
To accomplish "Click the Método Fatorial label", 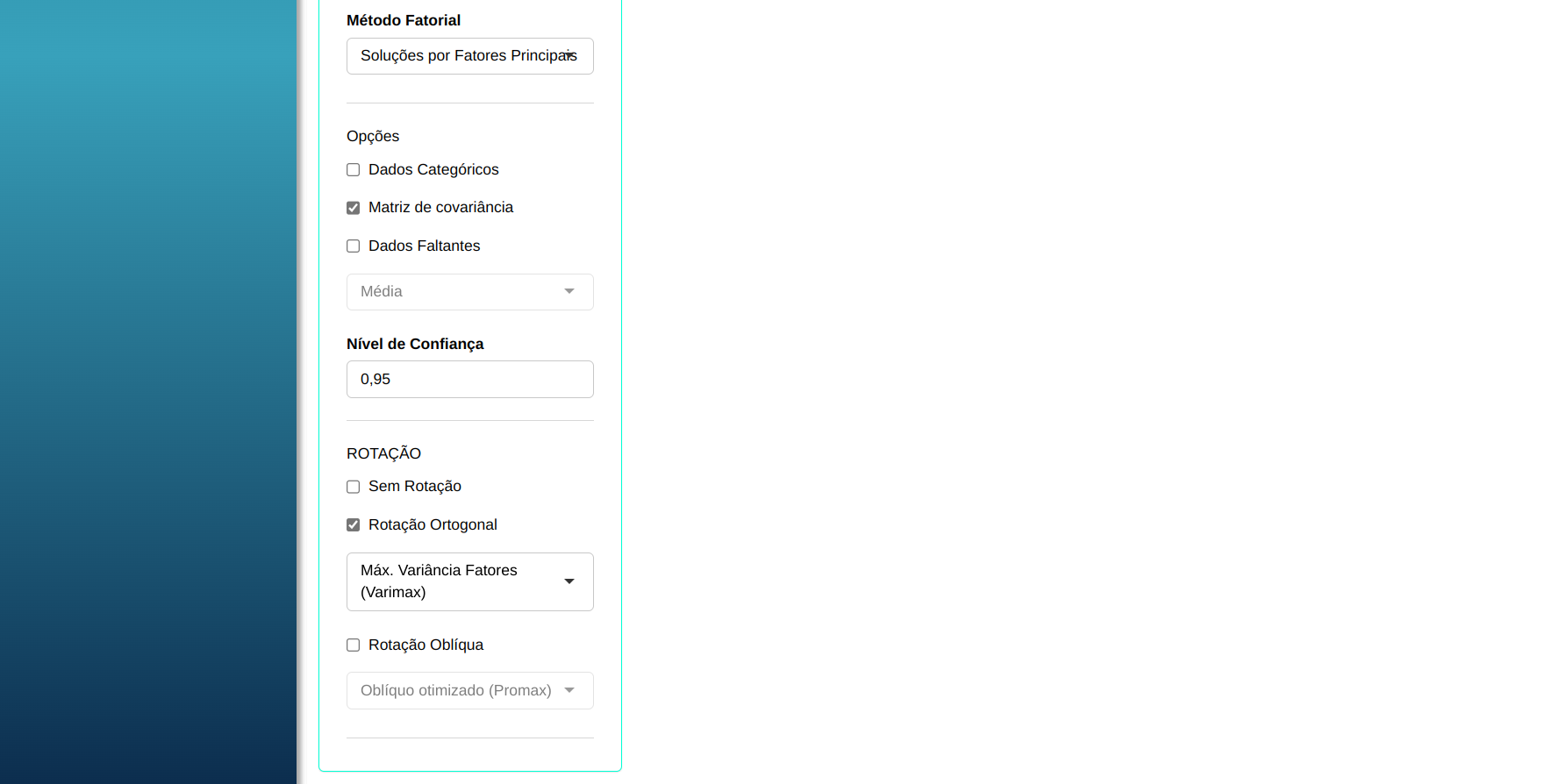I will pos(404,20).
